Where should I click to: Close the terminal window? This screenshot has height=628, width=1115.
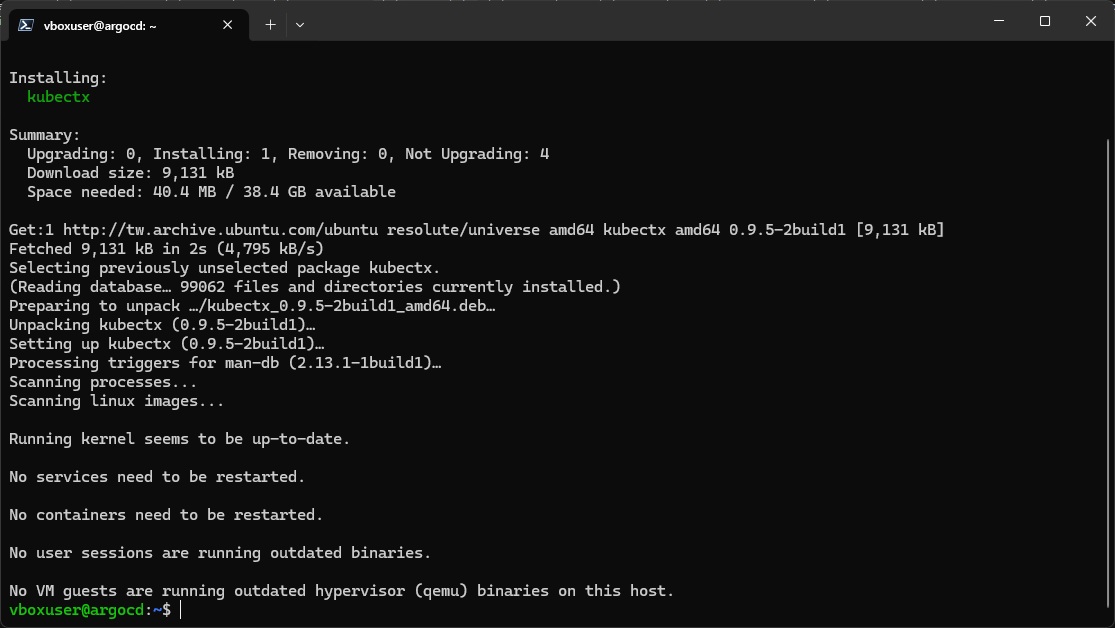pyautogui.click(x=1091, y=21)
